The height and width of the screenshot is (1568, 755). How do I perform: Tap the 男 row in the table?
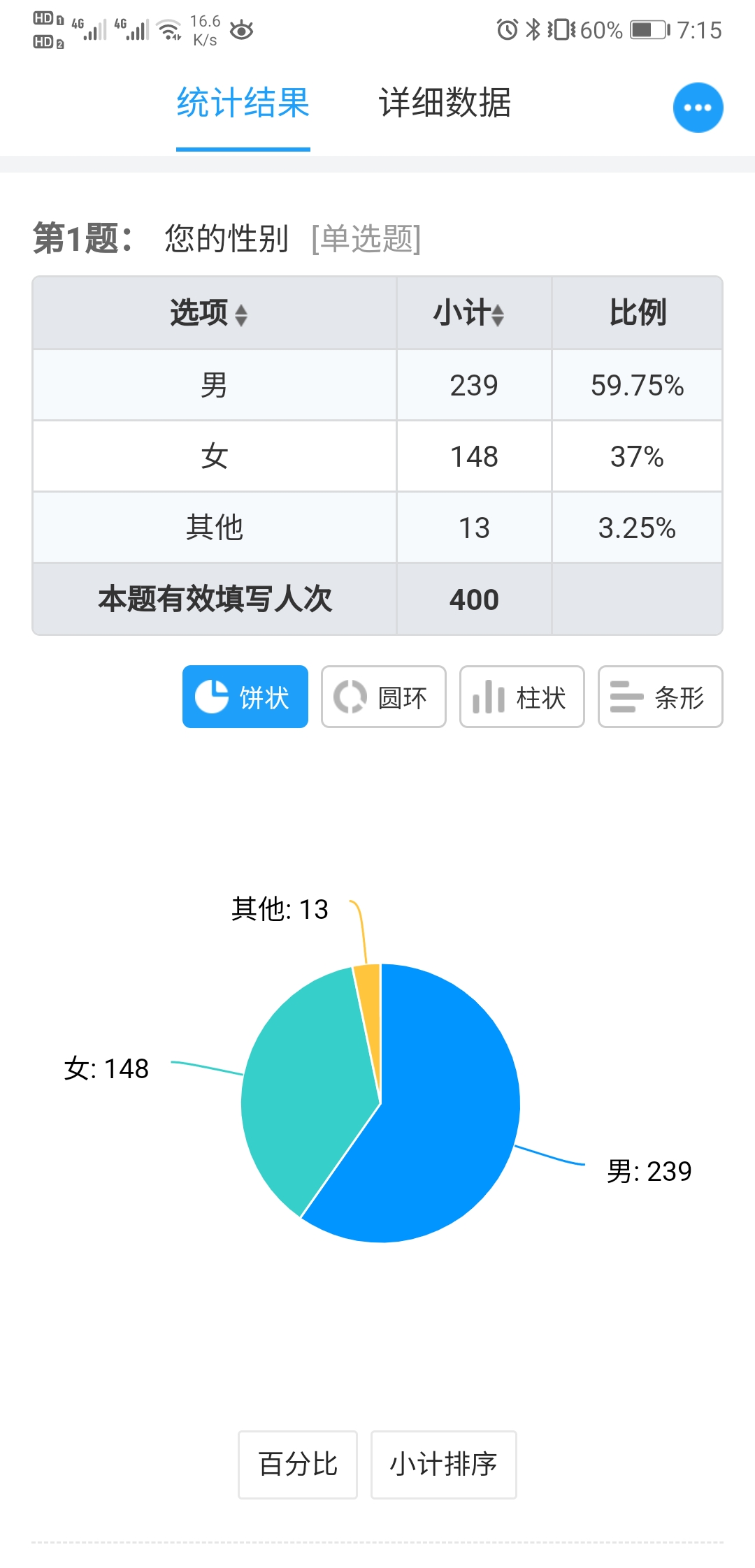377,385
